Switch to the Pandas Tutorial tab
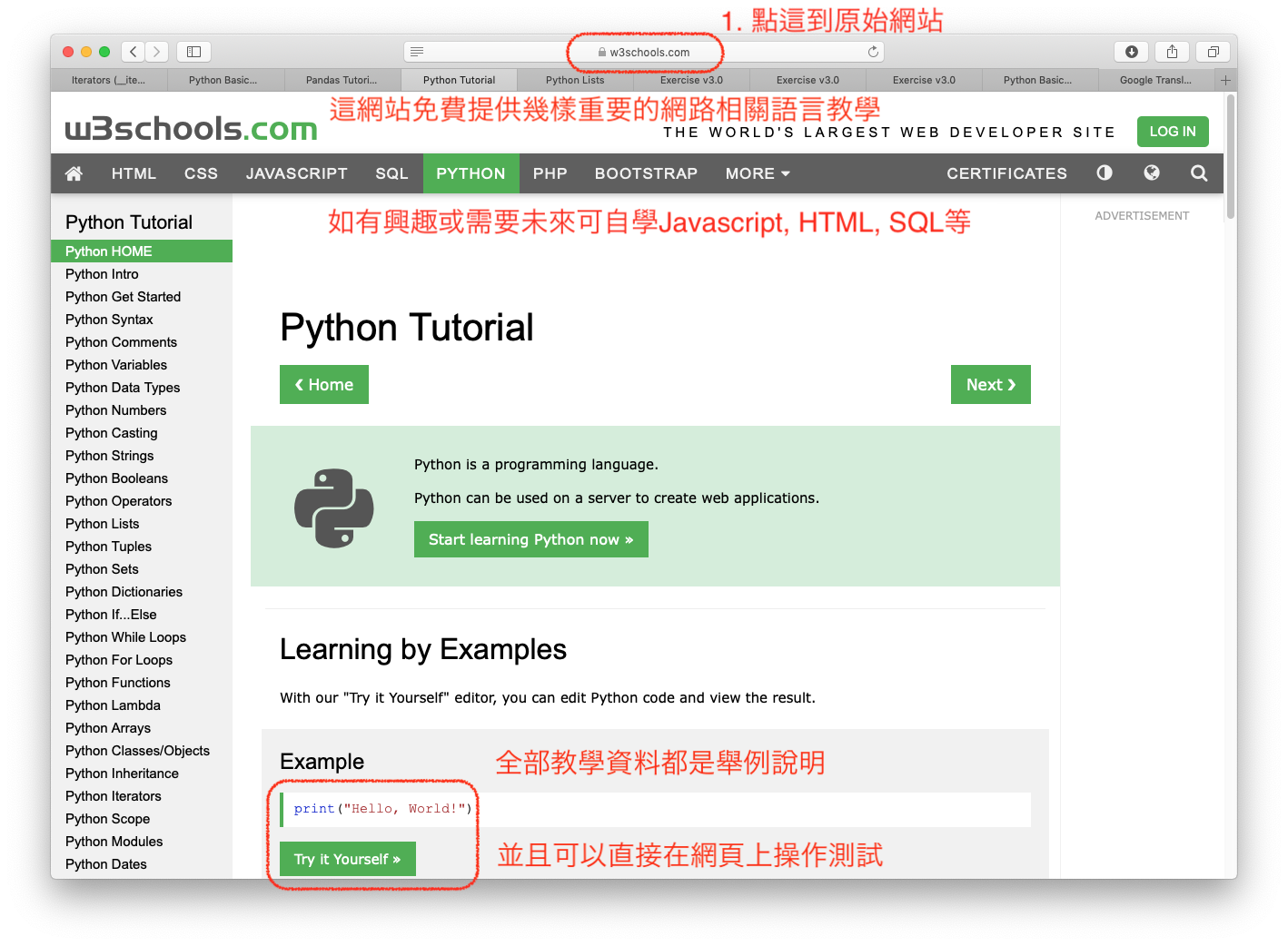Image resolution: width=1288 pixels, height=946 pixels. coord(342,80)
